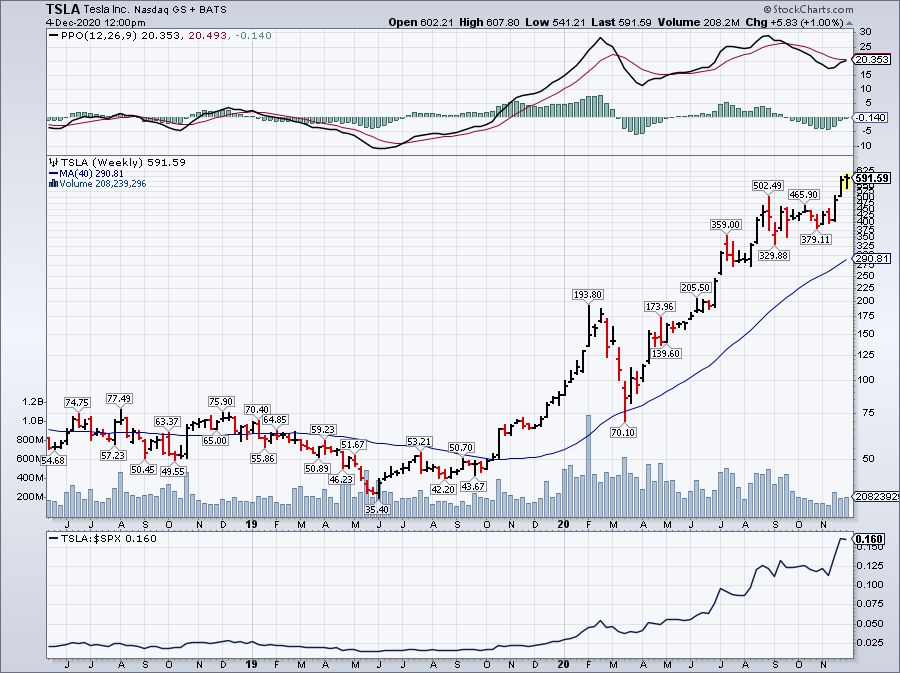This screenshot has width=900, height=673.
Task: Click the 173.96 price peak label
Action: point(660,306)
